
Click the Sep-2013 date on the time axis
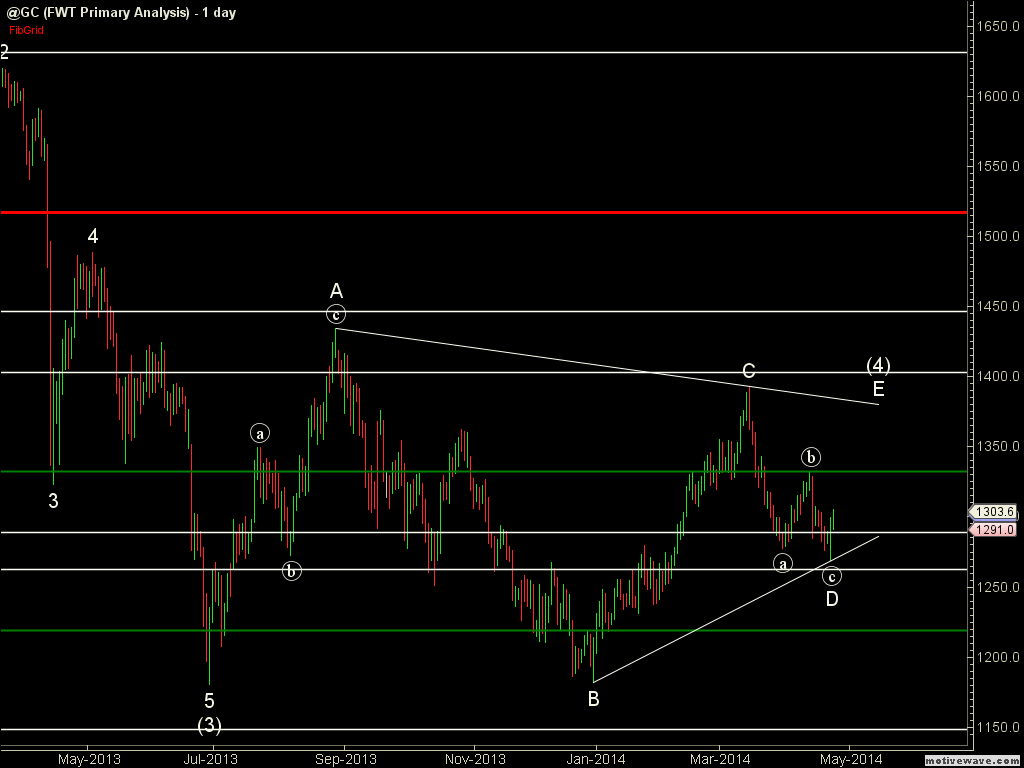pyautogui.click(x=345, y=759)
